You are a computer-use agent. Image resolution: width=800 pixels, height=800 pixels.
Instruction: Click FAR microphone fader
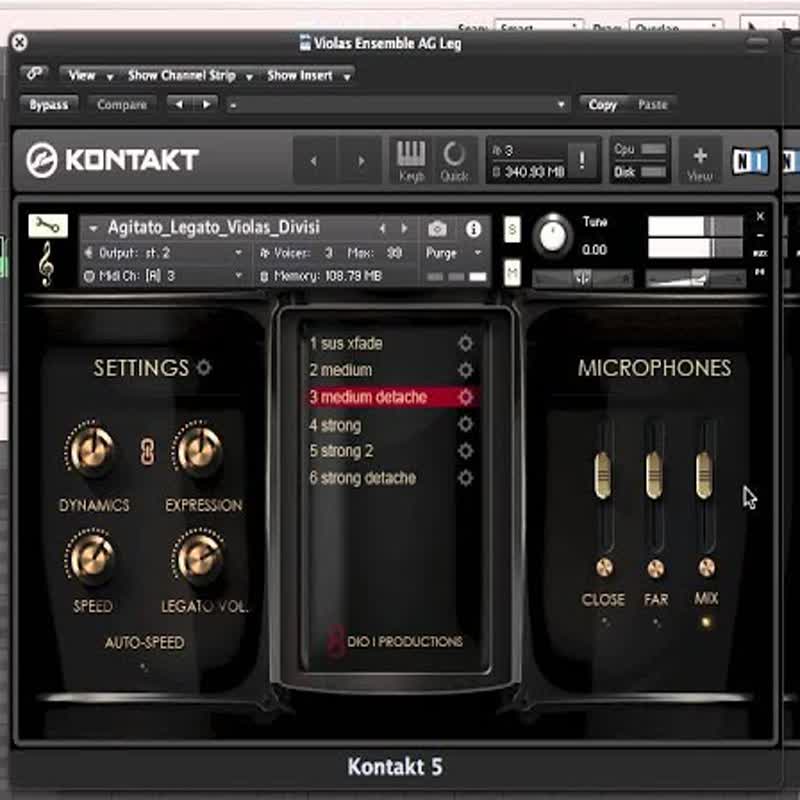tap(655, 475)
